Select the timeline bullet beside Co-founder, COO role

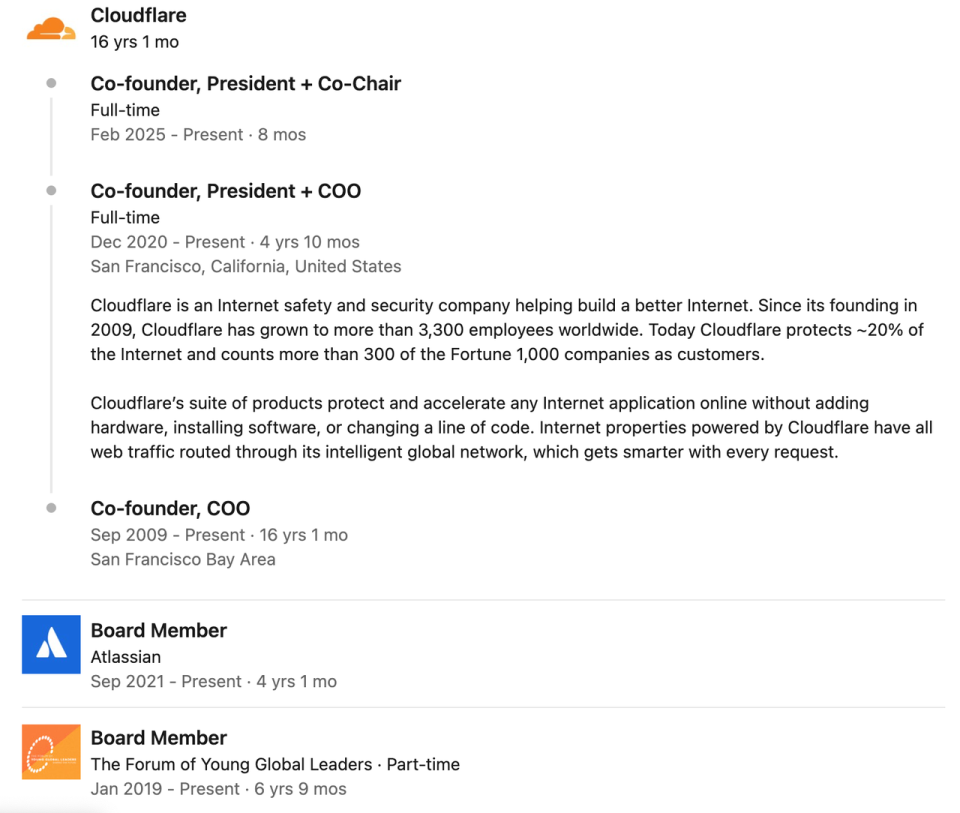51,508
